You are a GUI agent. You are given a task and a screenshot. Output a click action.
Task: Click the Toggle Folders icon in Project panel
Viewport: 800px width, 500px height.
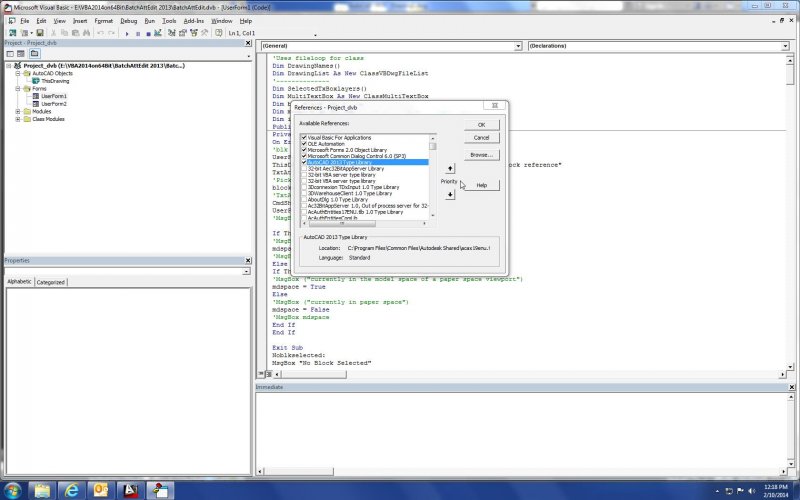(x=33, y=53)
